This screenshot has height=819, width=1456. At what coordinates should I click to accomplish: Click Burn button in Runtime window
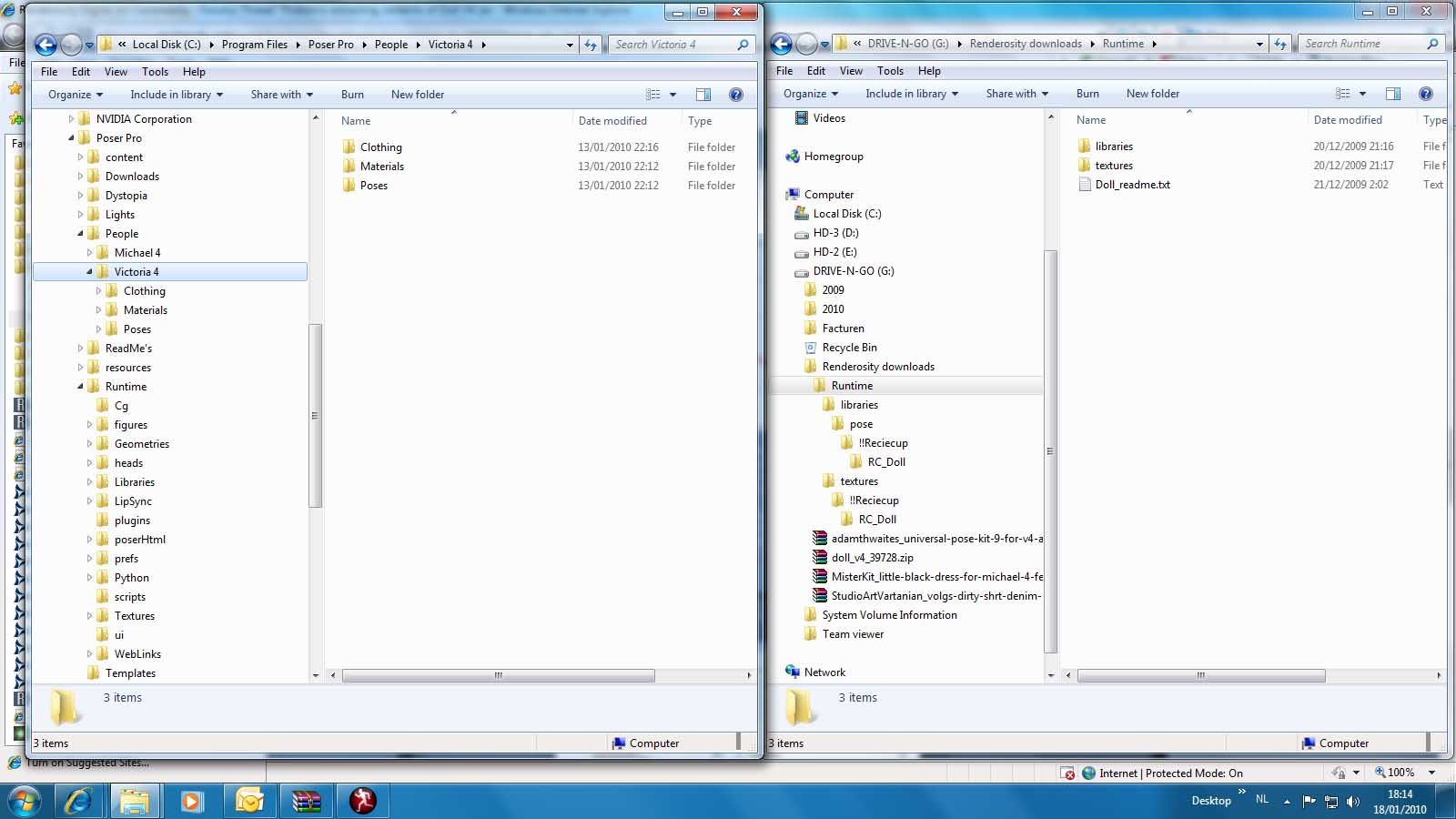(1087, 94)
